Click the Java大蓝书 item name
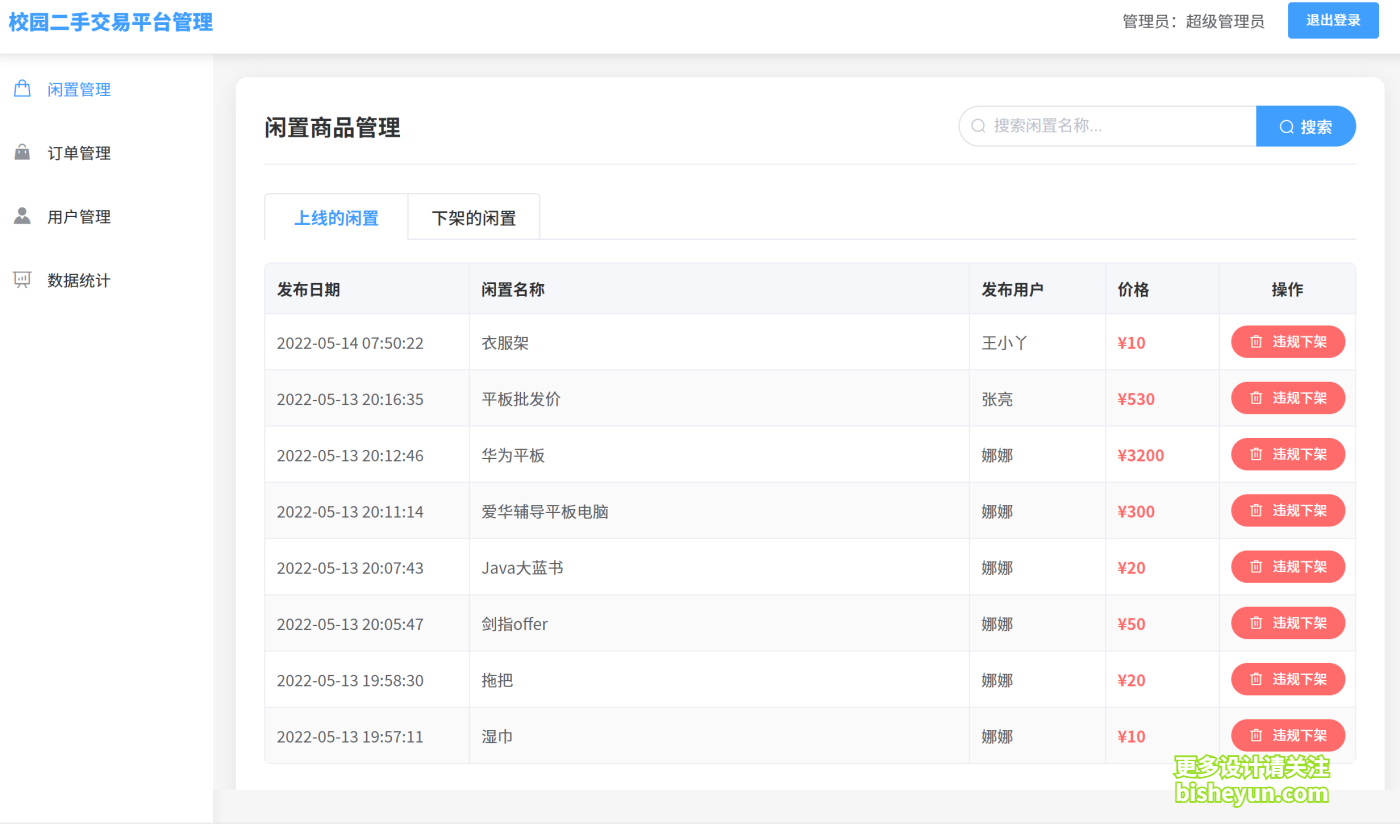The image size is (1400, 830). [x=522, y=568]
